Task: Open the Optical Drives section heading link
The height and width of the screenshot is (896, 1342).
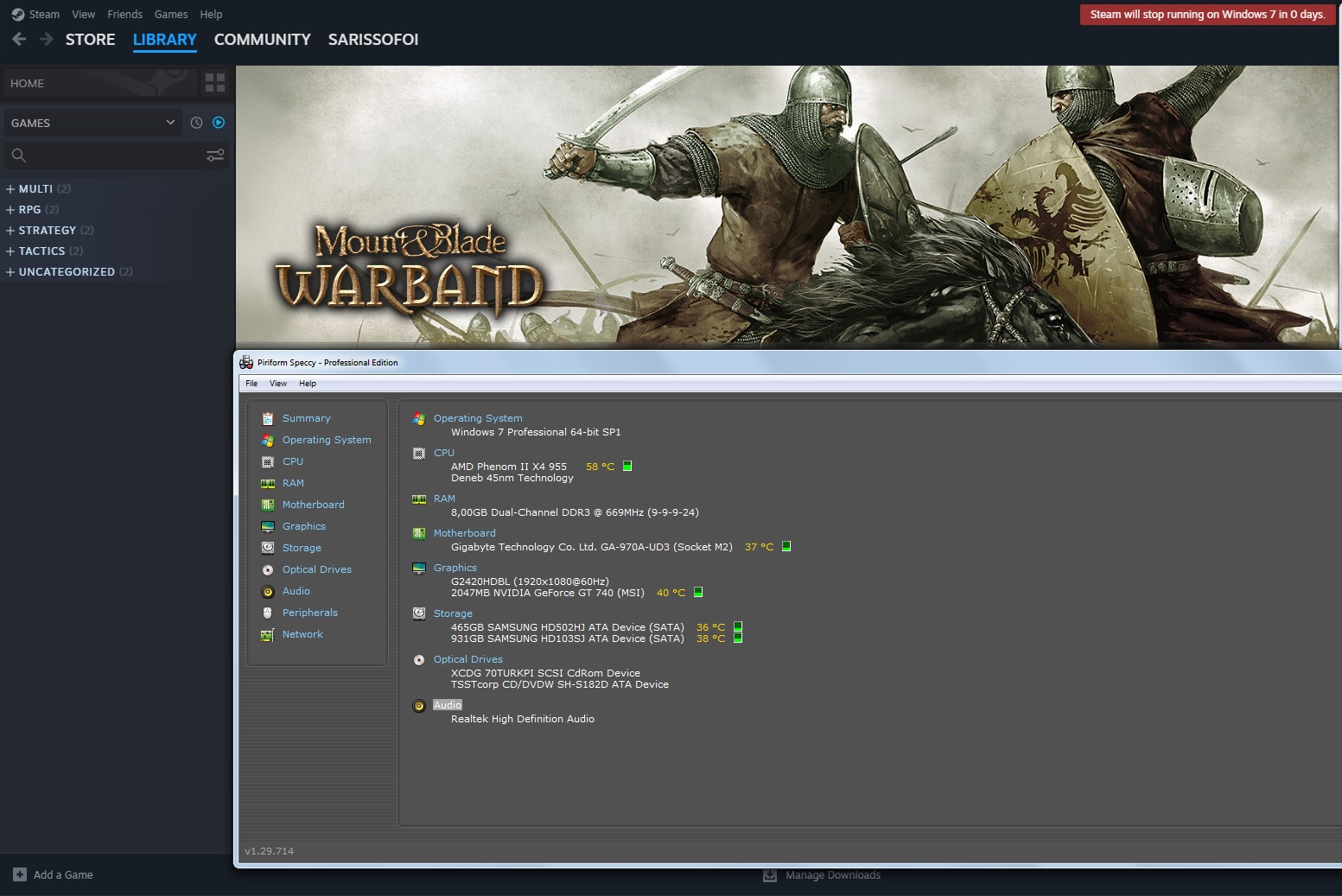Action: click(x=468, y=659)
